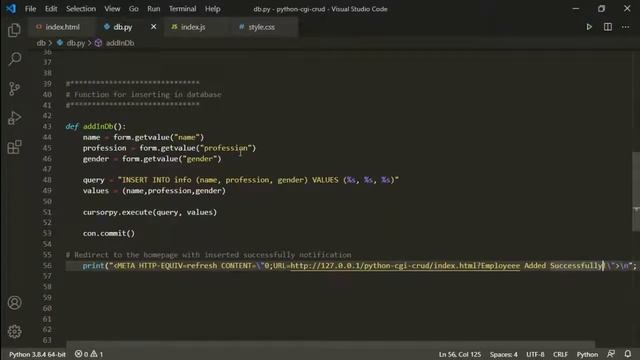Change line endings via CRLF item
The width and height of the screenshot is (640, 360).
(x=560, y=354)
